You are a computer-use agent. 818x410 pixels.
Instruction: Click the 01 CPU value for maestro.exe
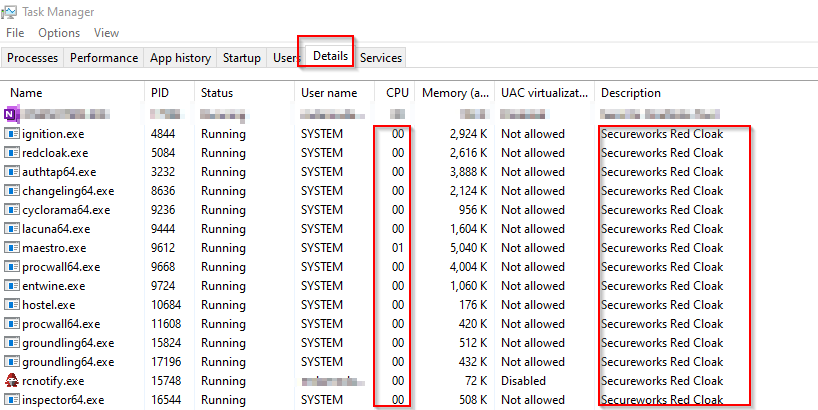(x=398, y=248)
